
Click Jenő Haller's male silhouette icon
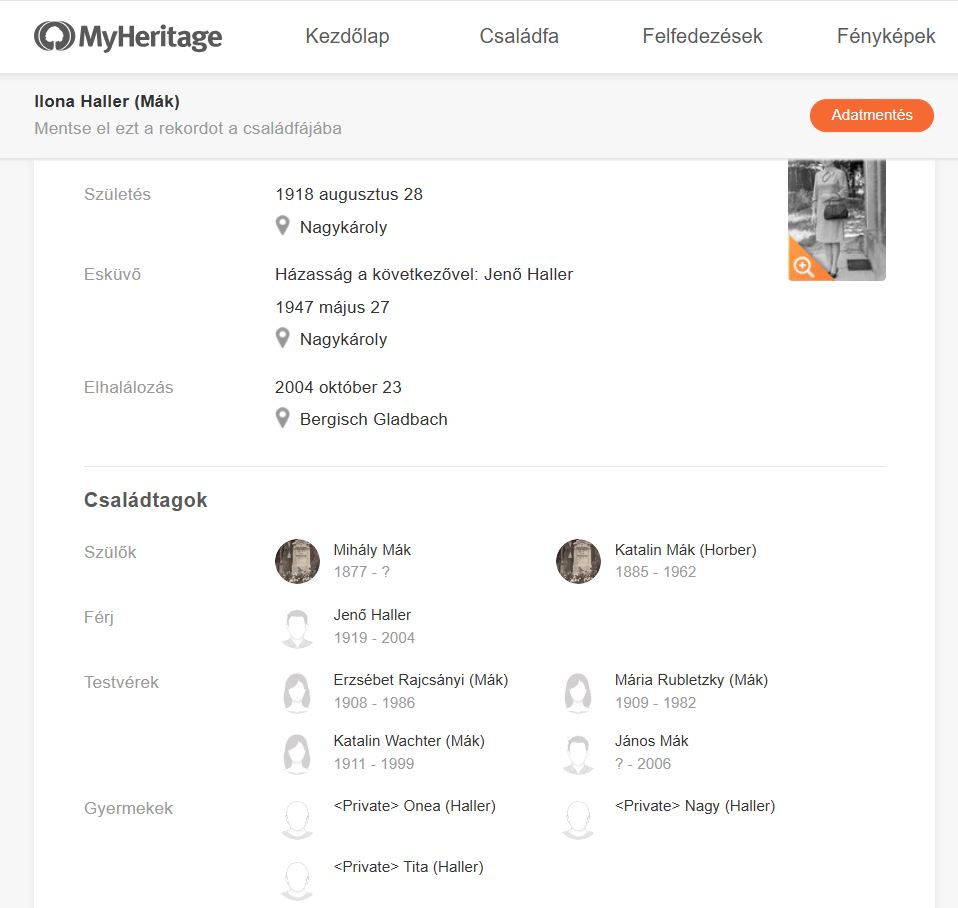297,628
